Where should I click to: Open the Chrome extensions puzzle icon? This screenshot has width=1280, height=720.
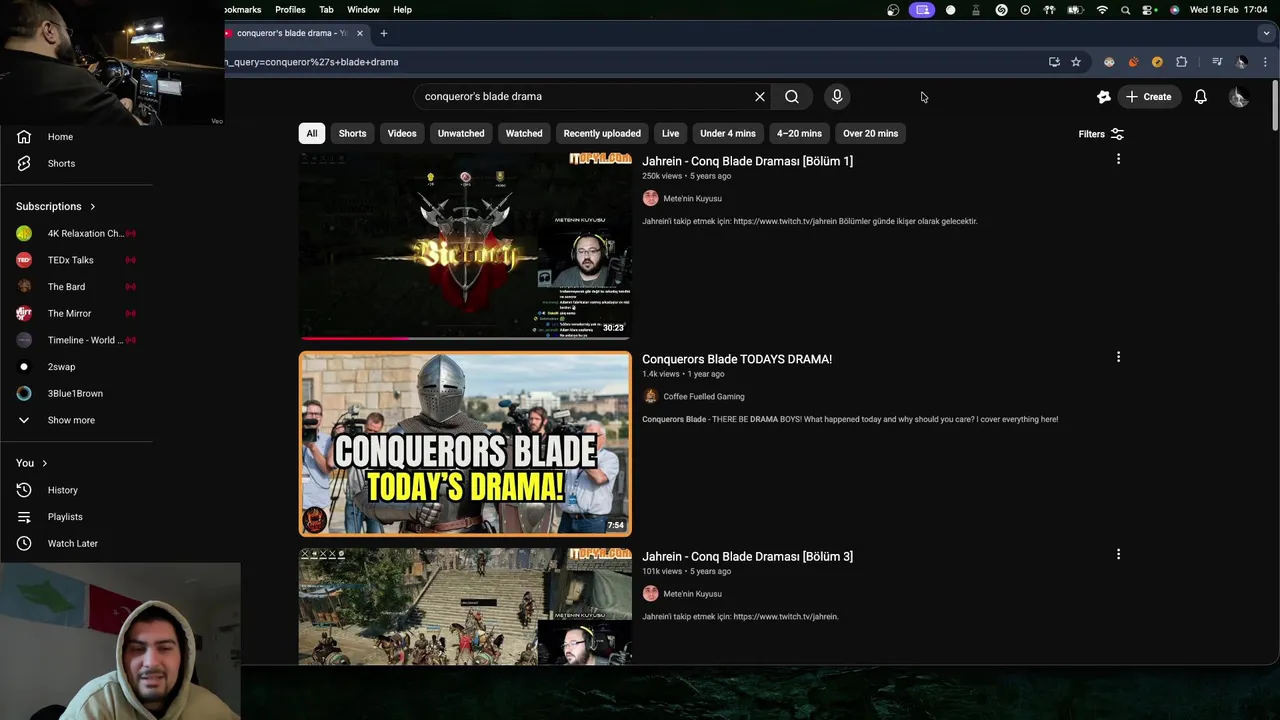click(x=1181, y=62)
